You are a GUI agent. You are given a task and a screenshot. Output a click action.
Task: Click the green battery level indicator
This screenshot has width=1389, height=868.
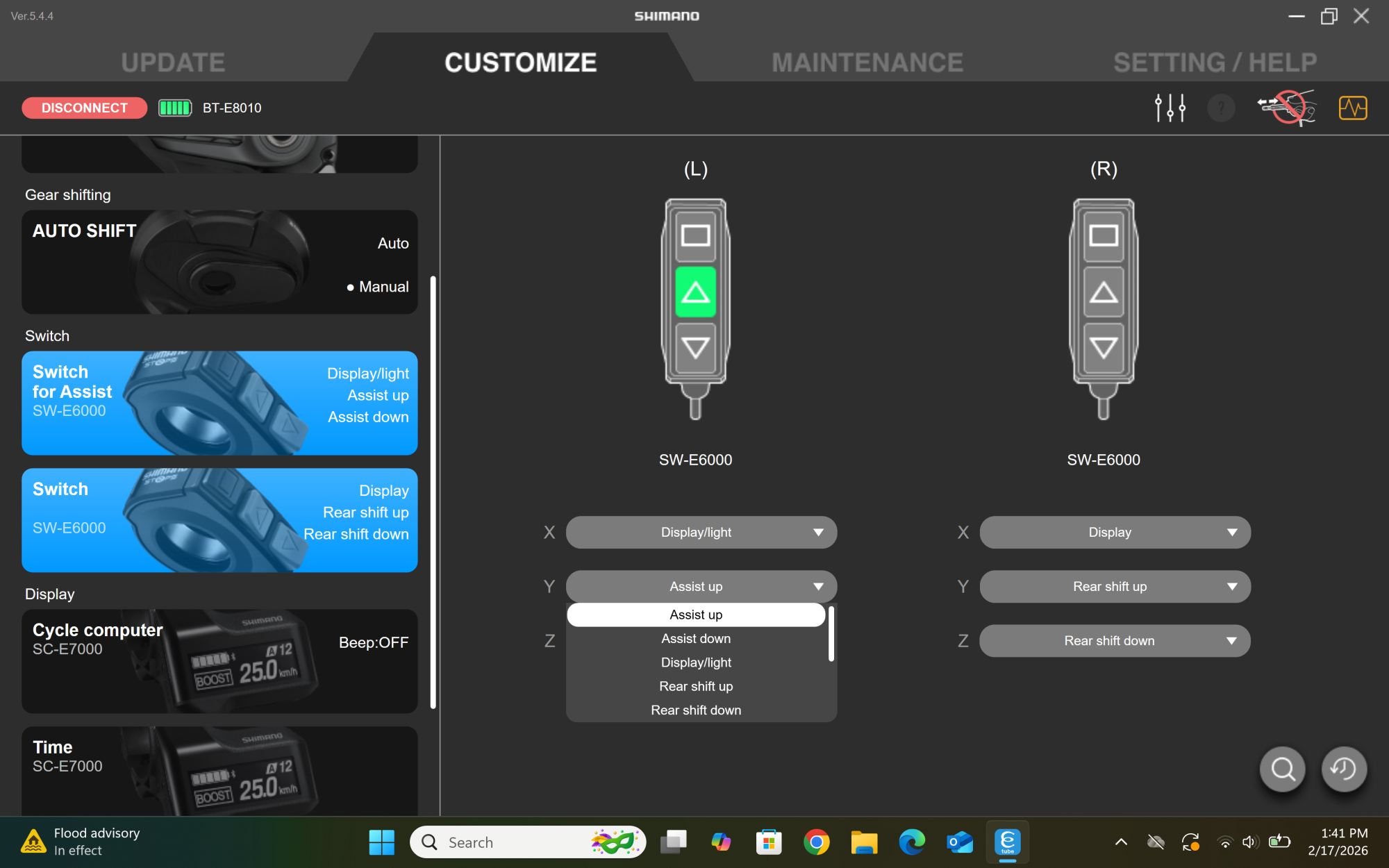point(174,108)
